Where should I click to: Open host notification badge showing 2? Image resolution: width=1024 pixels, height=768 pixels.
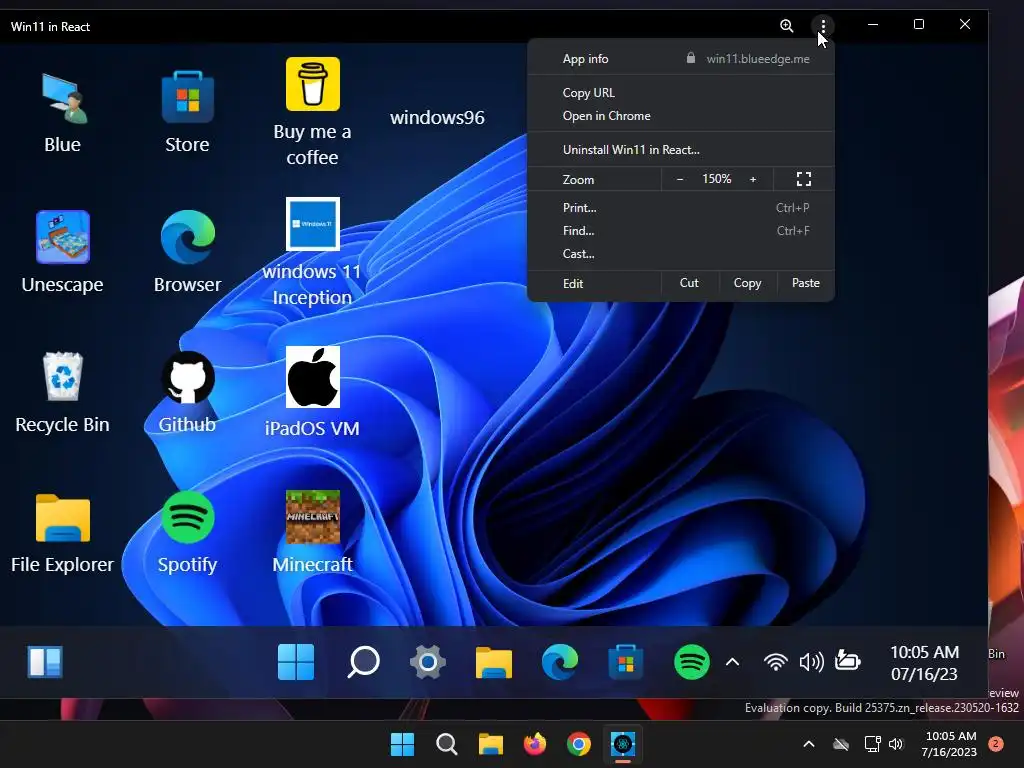(996, 744)
